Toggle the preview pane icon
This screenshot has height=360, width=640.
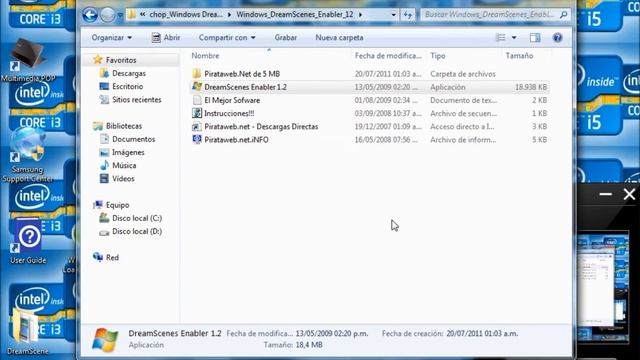coord(535,38)
